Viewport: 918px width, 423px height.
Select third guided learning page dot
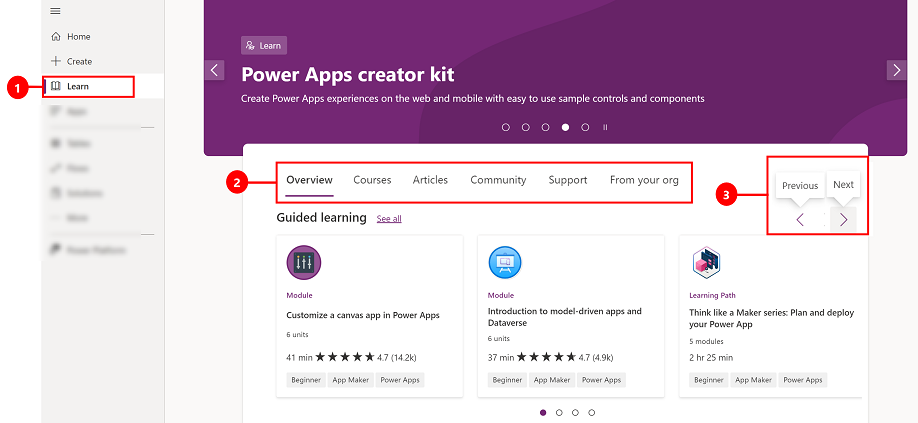[576, 412]
